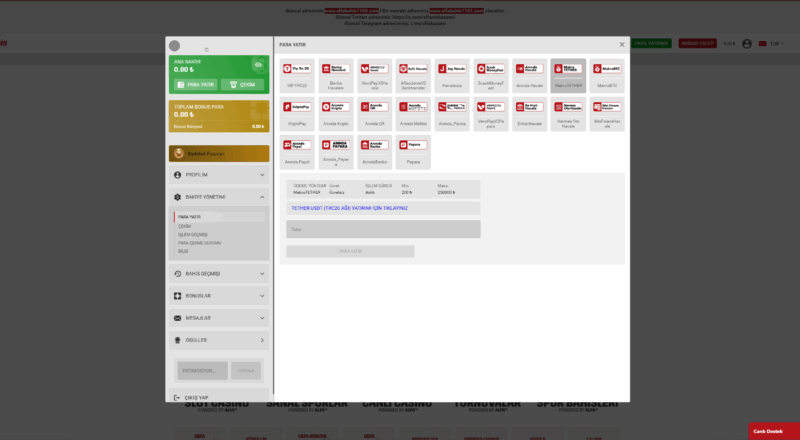This screenshot has height=440, width=800.
Task: Open the BİLGİ submenu item
Action: (x=183, y=251)
